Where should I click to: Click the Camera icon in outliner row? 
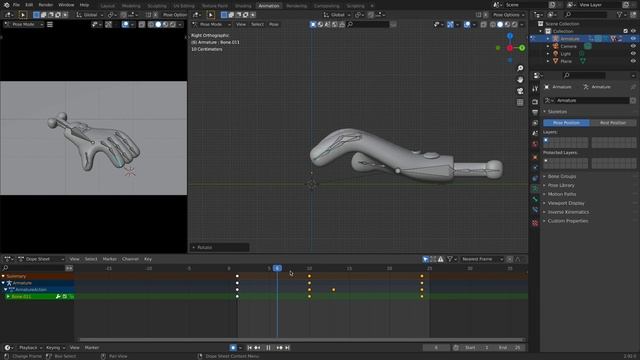tap(556, 46)
